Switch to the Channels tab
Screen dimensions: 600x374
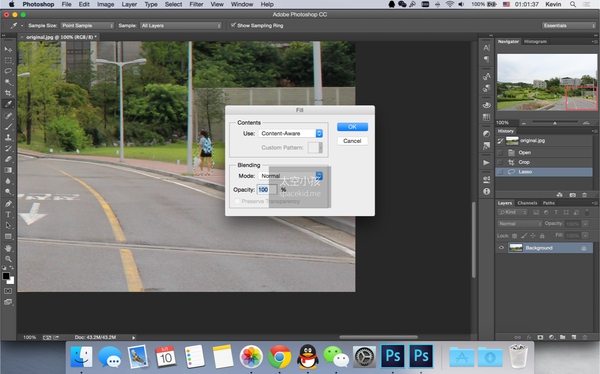[x=527, y=203]
